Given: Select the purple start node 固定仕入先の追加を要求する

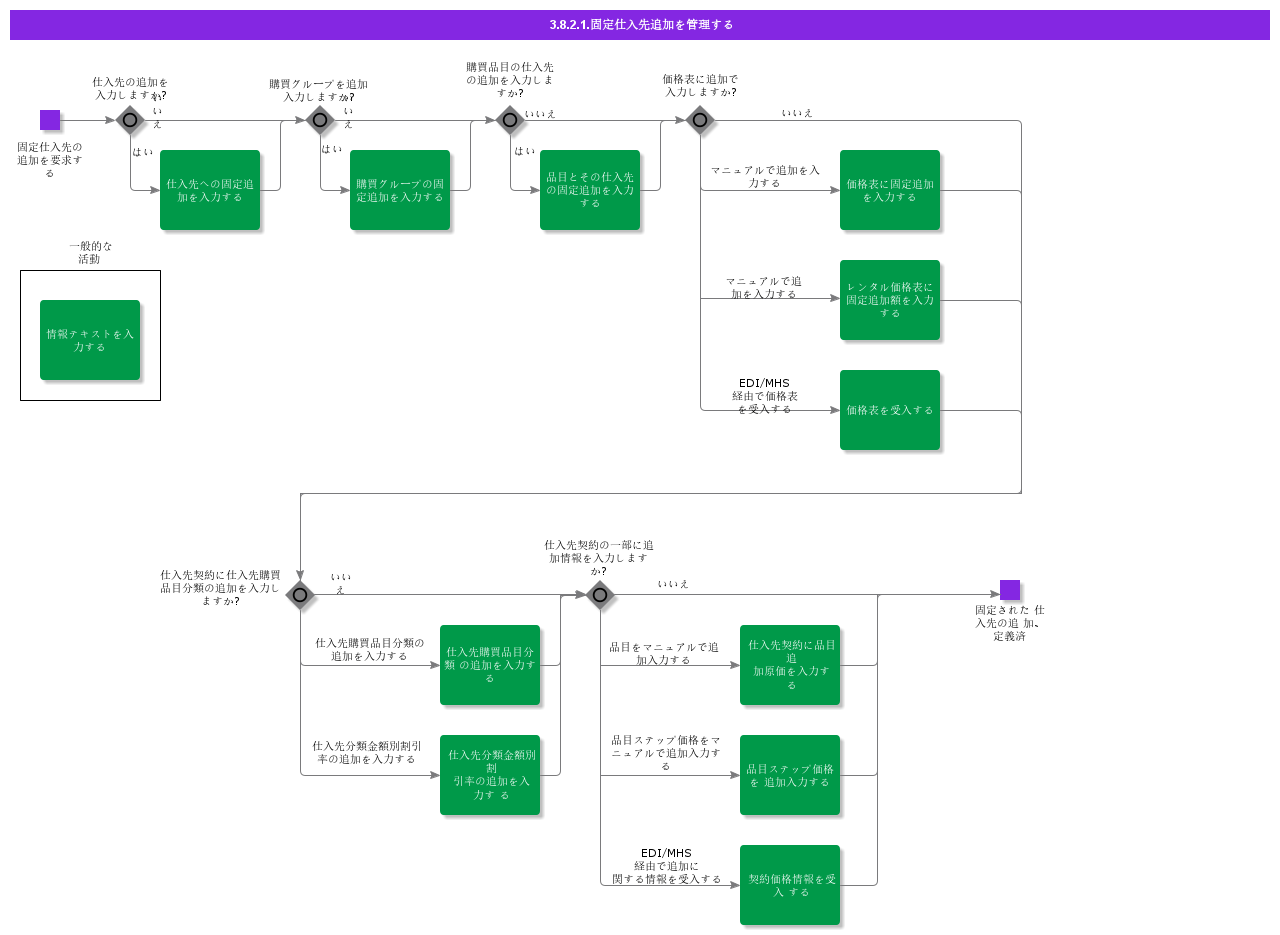Looking at the screenshot, I should tap(49, 120).
